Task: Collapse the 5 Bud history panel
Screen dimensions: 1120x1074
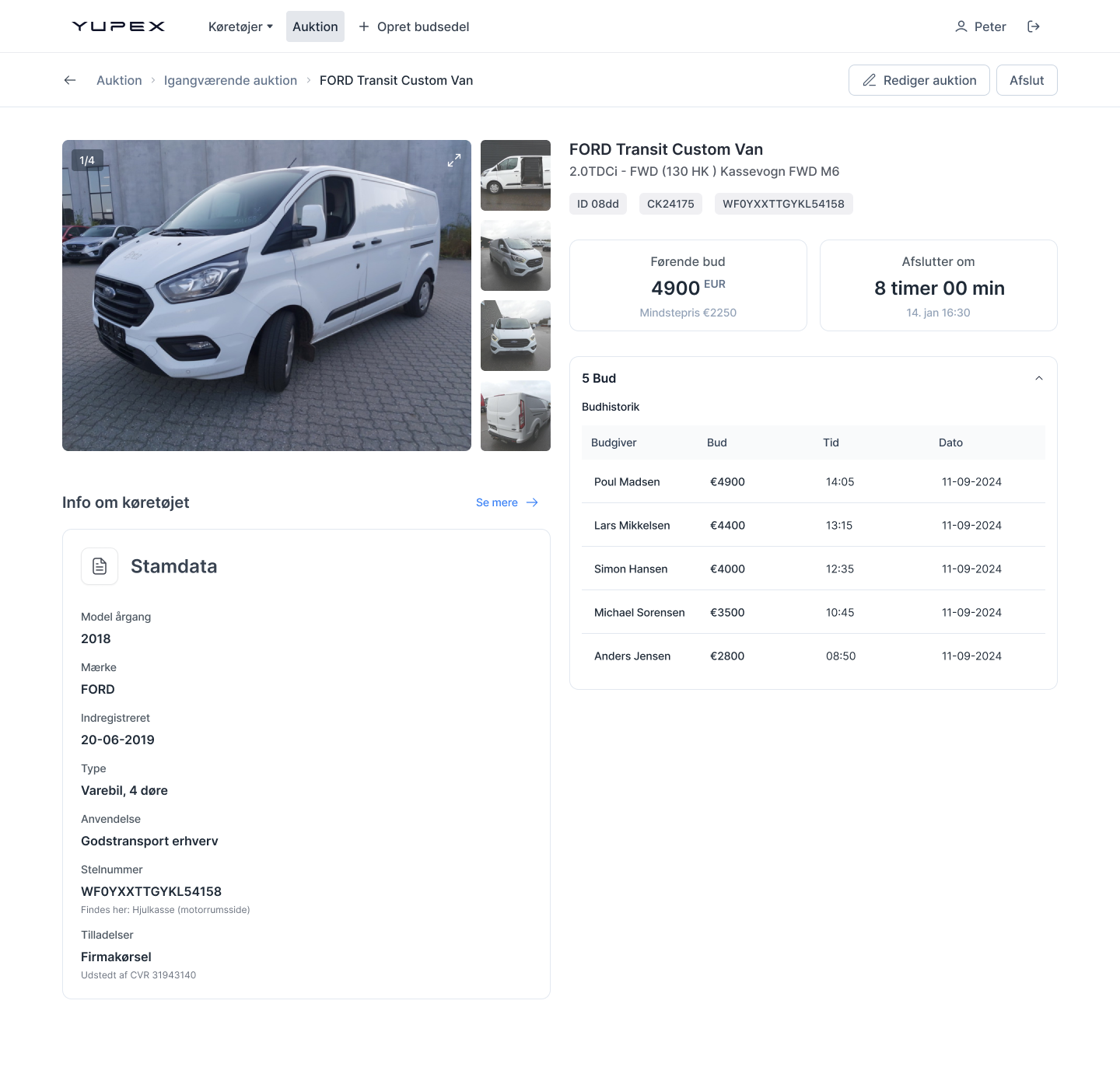Action: (x=1038, y=378)
